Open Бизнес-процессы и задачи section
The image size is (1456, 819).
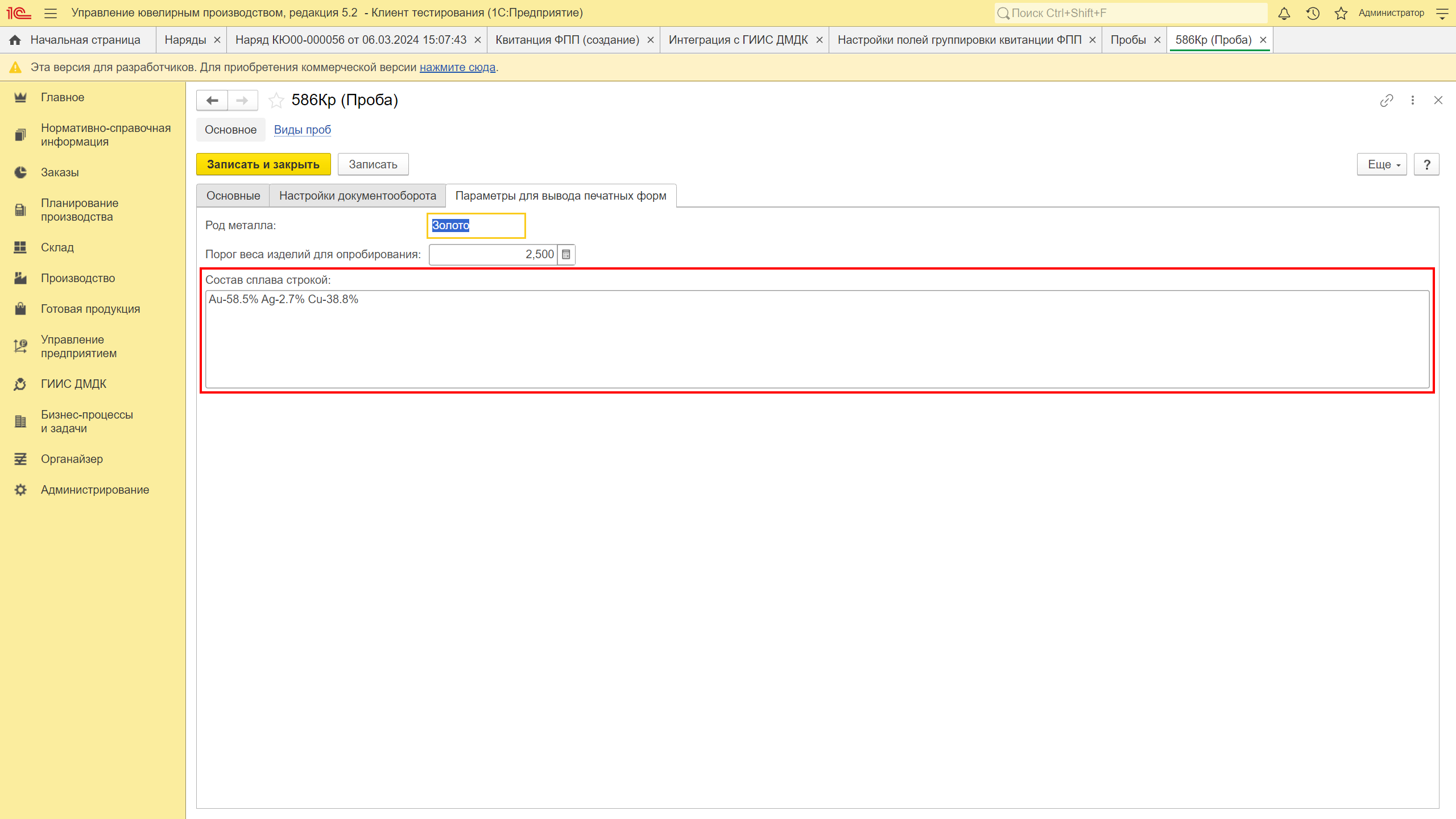tap(93, 421)
